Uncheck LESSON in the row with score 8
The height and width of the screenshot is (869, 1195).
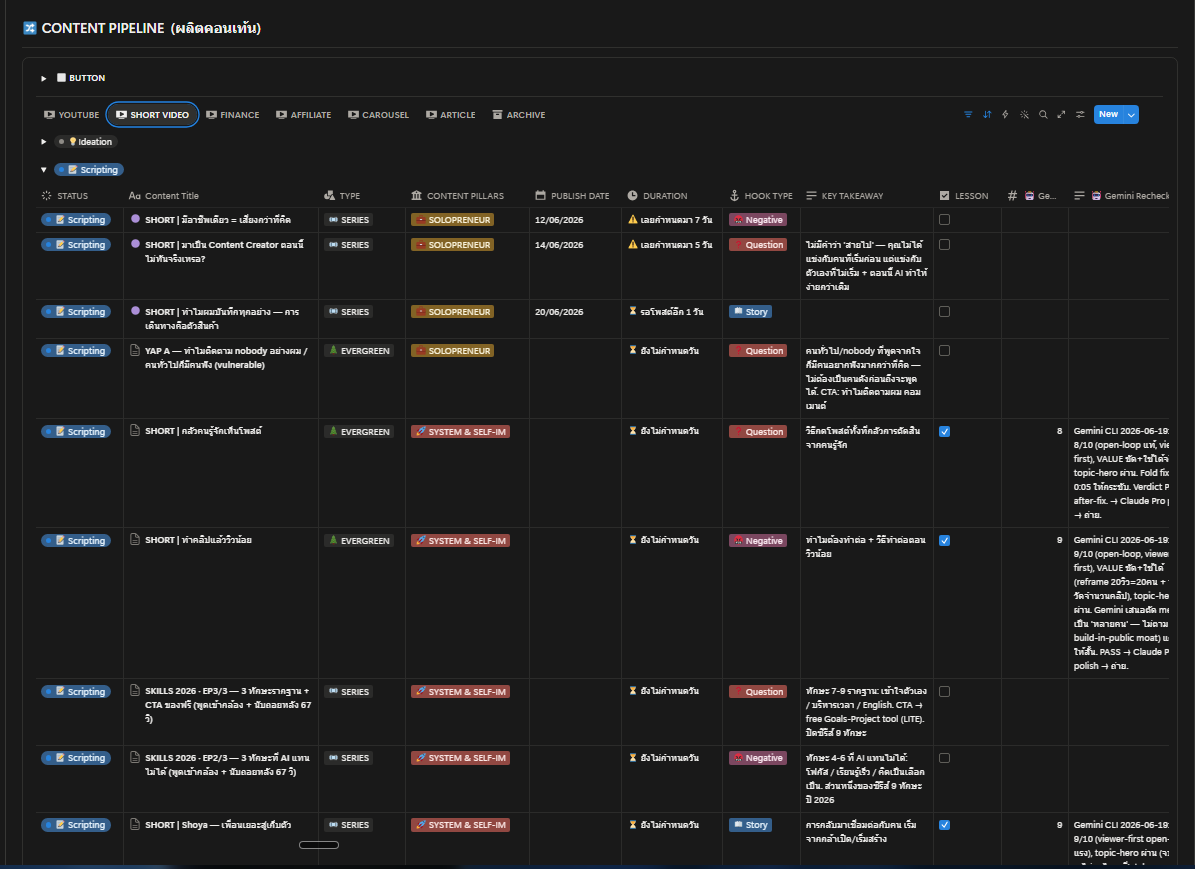coord(944,431)
